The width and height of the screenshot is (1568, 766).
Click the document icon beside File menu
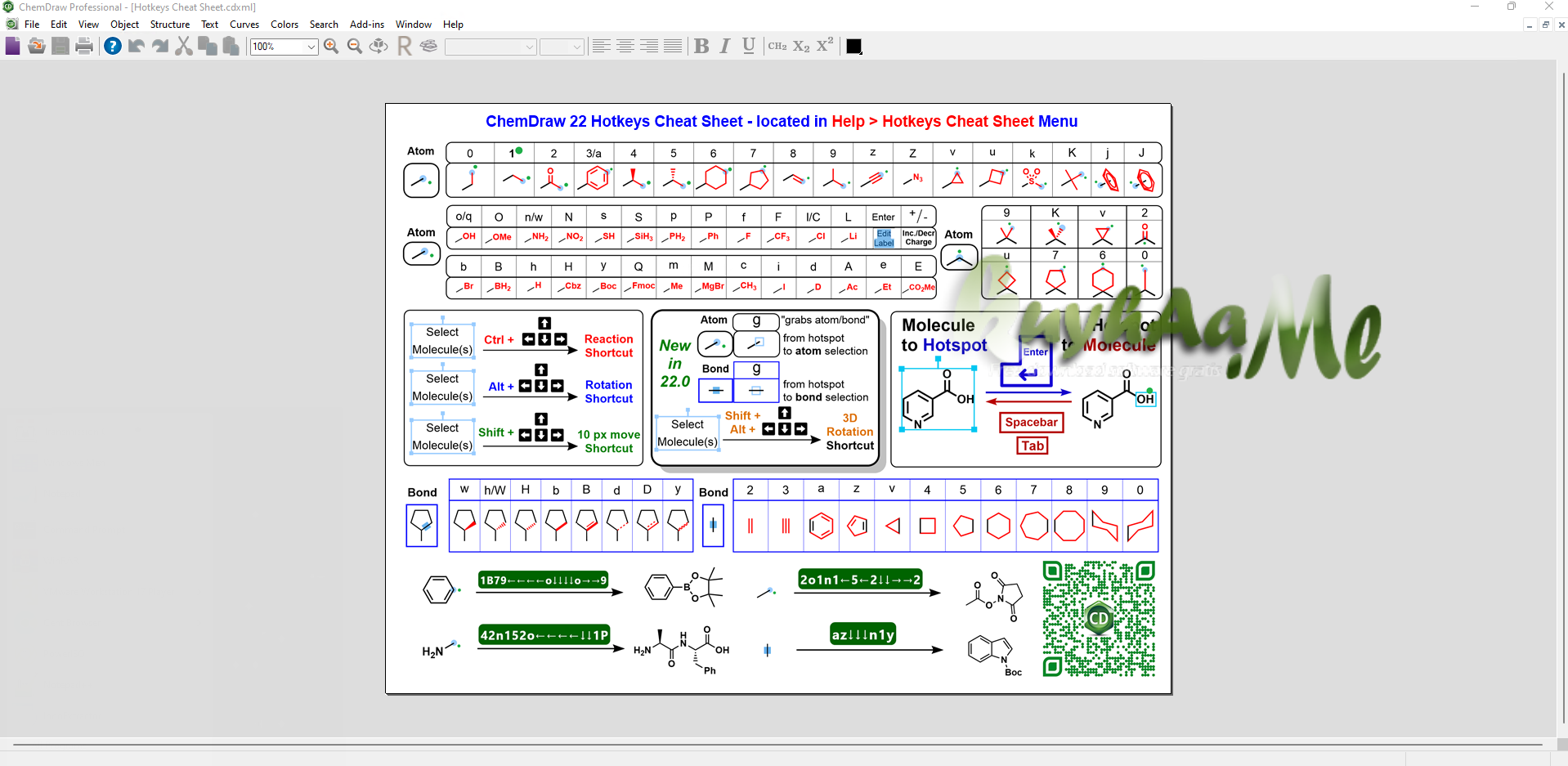tap(11, 25)
